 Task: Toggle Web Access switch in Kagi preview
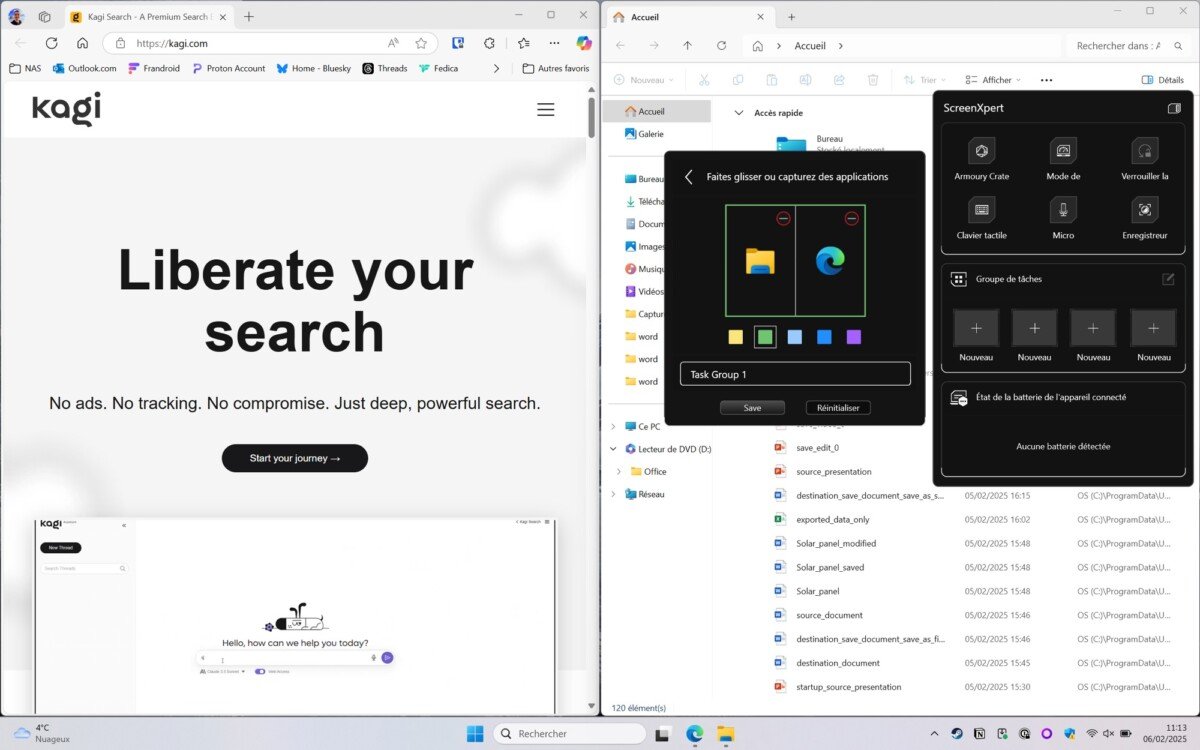(260, 671)
